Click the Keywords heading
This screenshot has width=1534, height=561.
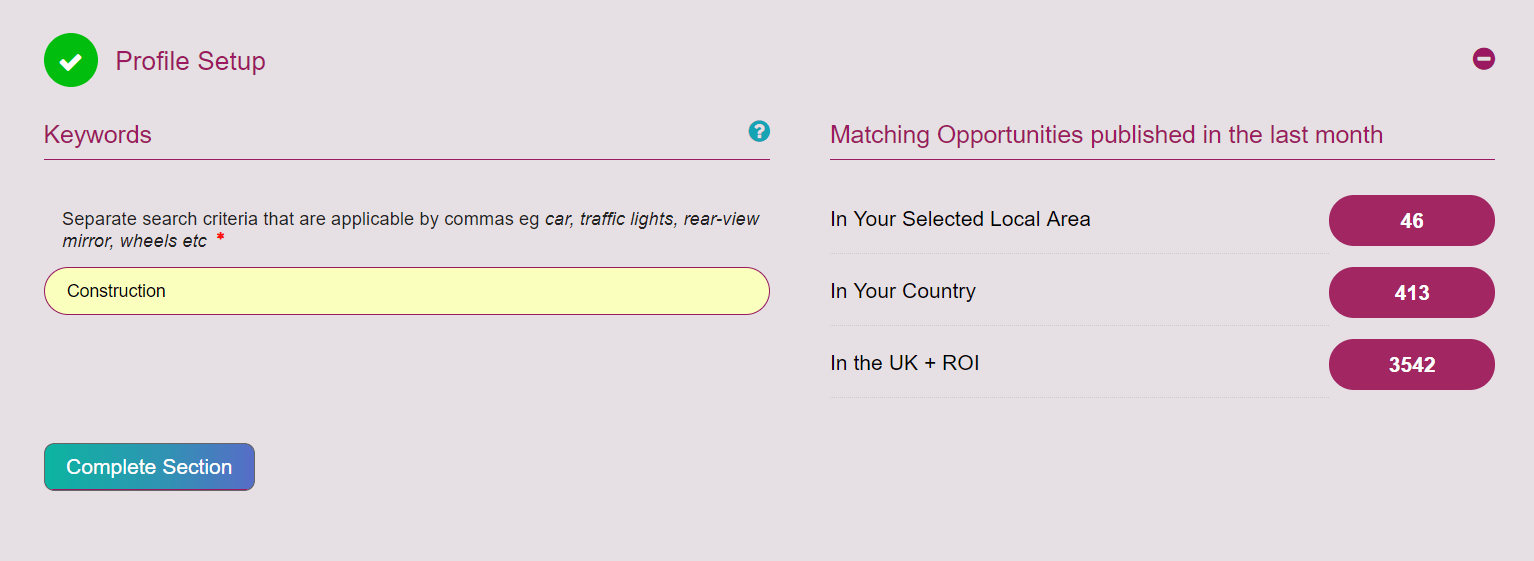point(98,135)
